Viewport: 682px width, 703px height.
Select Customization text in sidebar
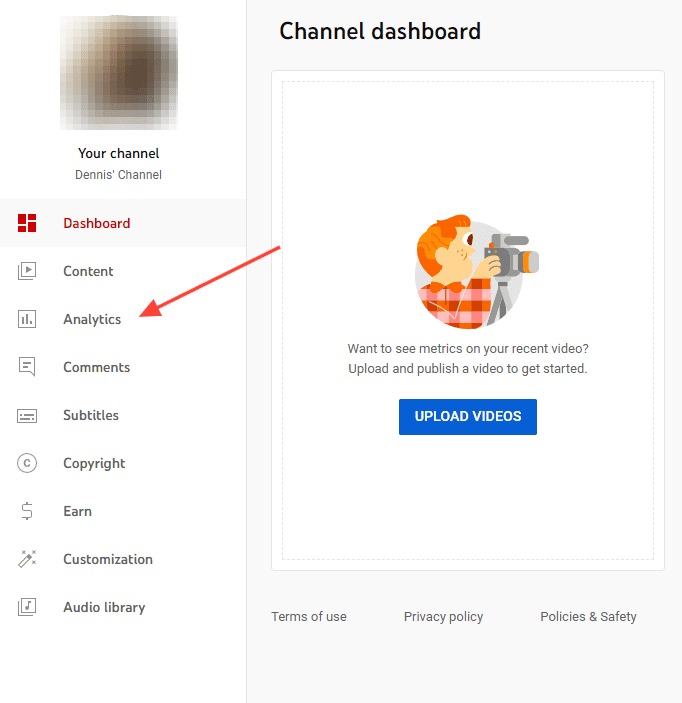click(108, 559)
